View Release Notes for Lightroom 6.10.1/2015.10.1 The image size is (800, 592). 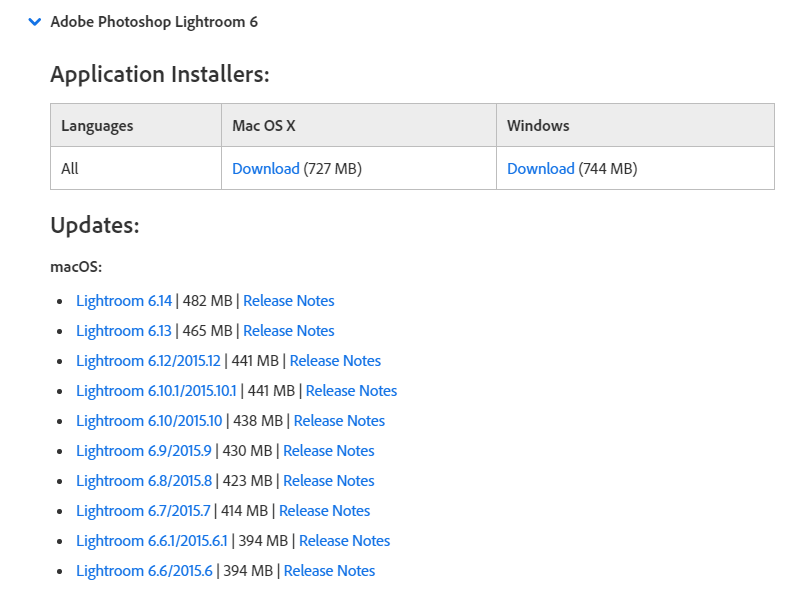(x=351, y=391)
